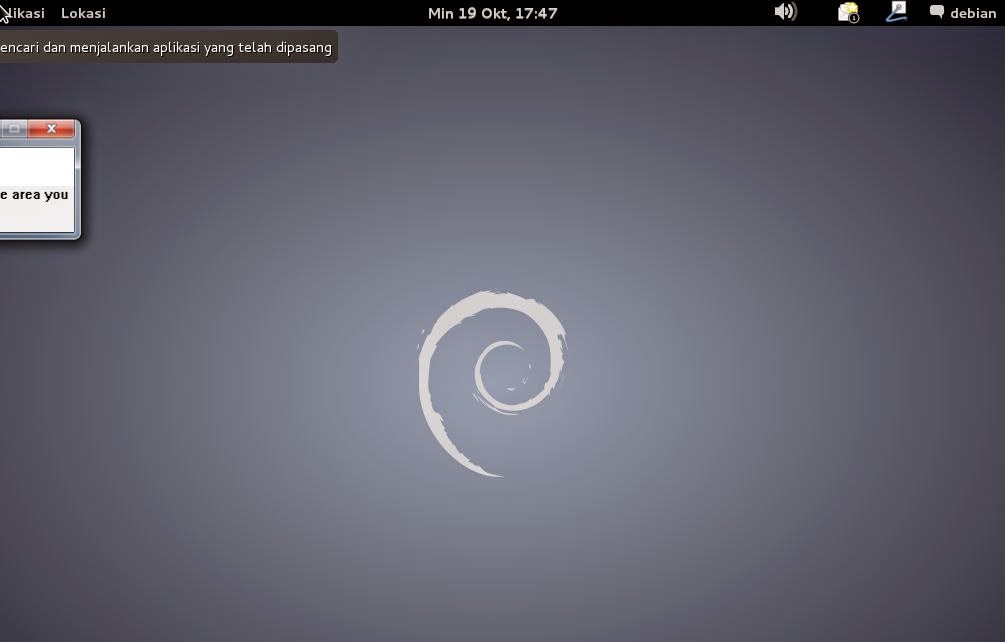Open the Aplikasi menu at panel edge
Screen dimensions: 1005x642
tap(22, 13)
